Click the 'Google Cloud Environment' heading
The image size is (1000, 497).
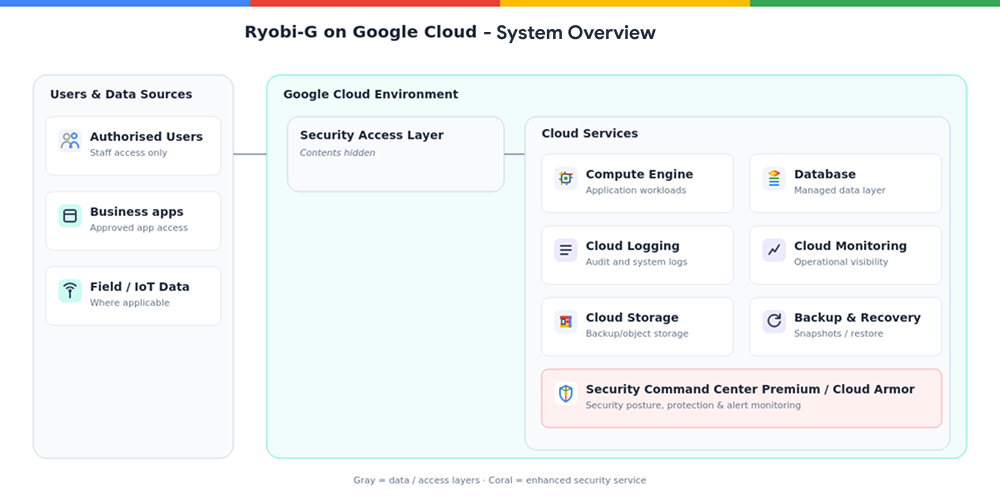(371, 94)
